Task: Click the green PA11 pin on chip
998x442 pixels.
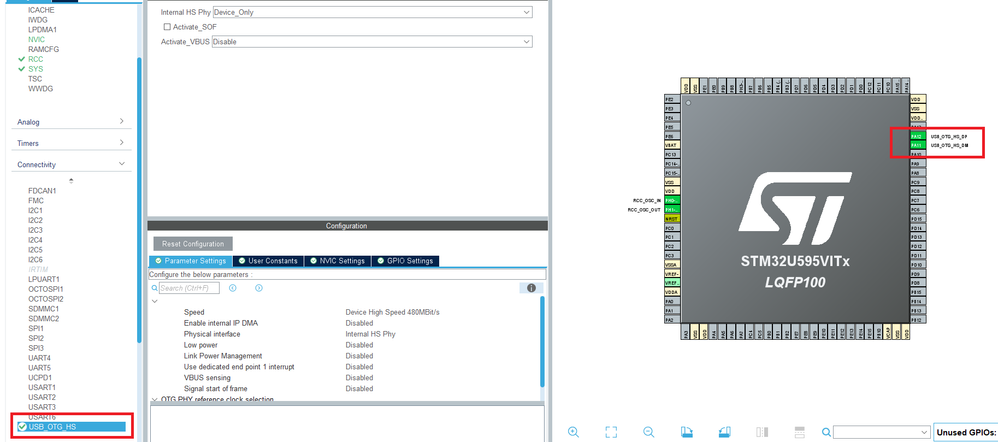Action: point(916,145)
